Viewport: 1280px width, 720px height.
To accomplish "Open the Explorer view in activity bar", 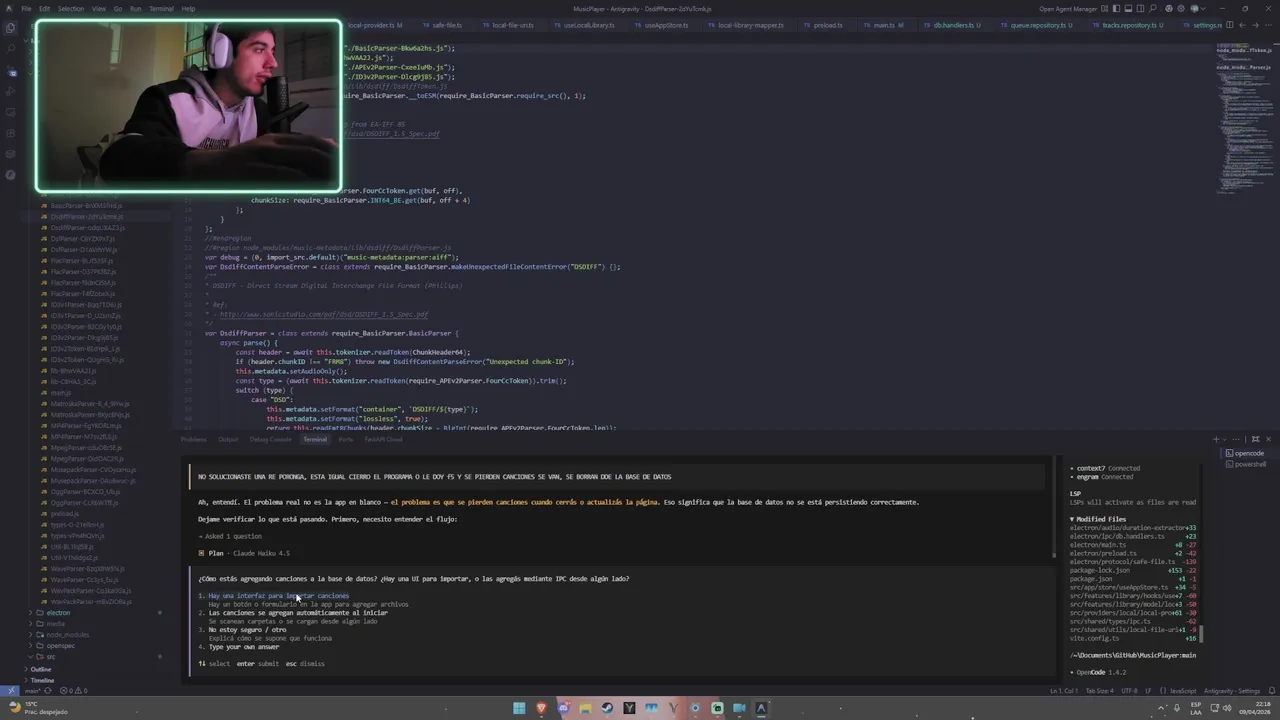I will tap(12, 27).
